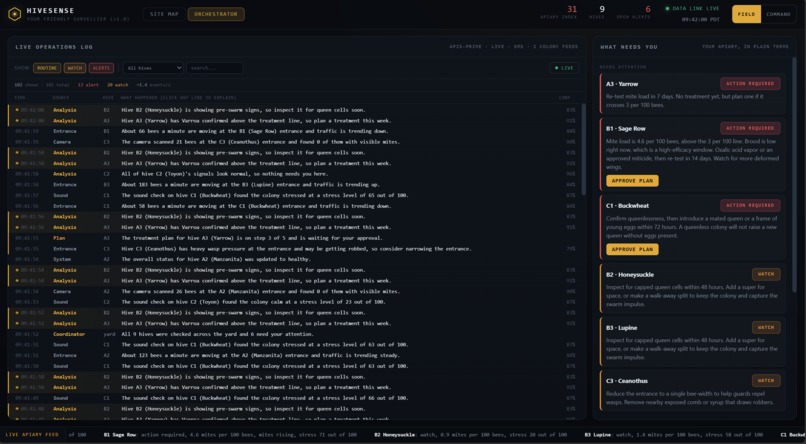806x444 pixels.
Task: Click the Conf column header
Action: [x=564, y=98]
